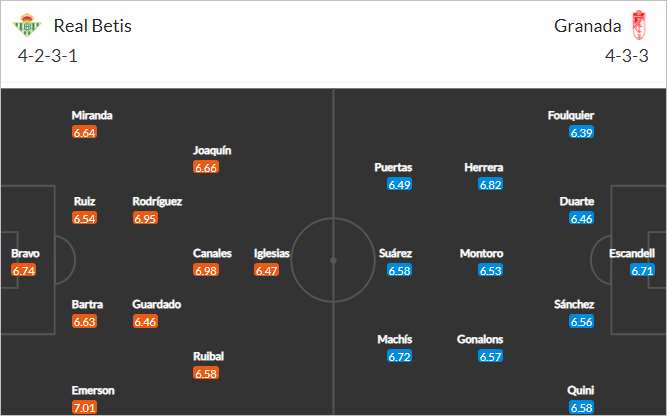Image resolution: width=667 pixels, height=416 pixels.
Task: Click Escandell's 6.71 rating badge
Action: tap(642, 270)
